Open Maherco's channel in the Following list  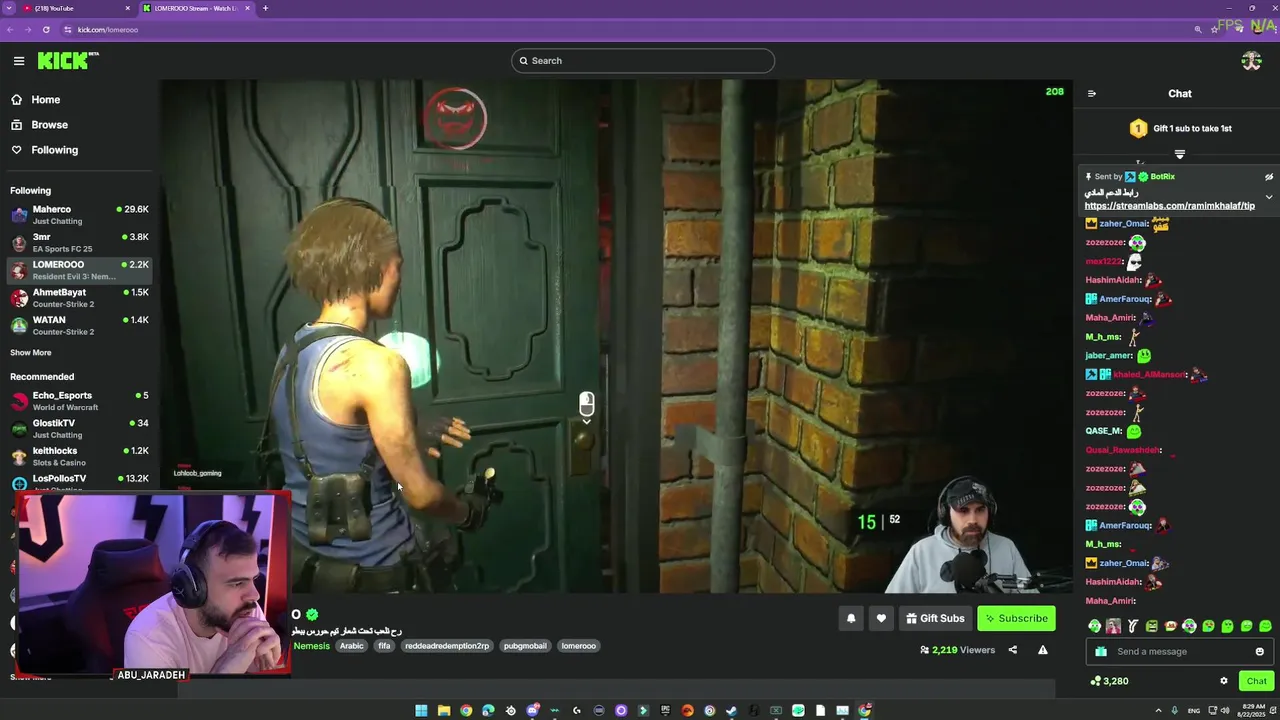[80, 215]
